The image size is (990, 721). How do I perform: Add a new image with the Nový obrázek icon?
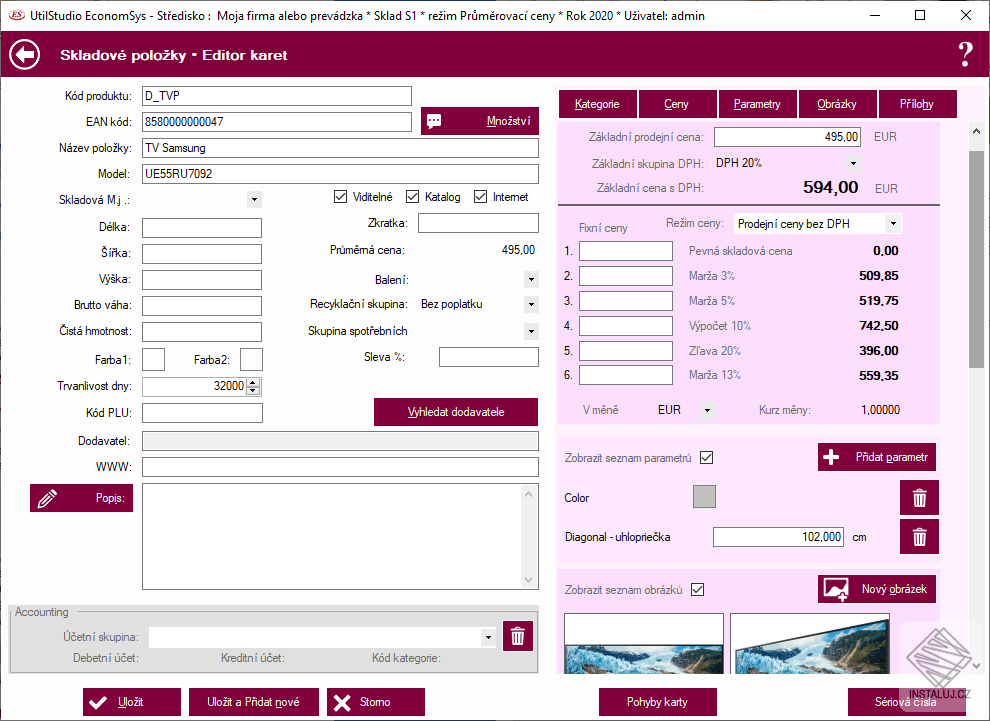tap(835, 589)
